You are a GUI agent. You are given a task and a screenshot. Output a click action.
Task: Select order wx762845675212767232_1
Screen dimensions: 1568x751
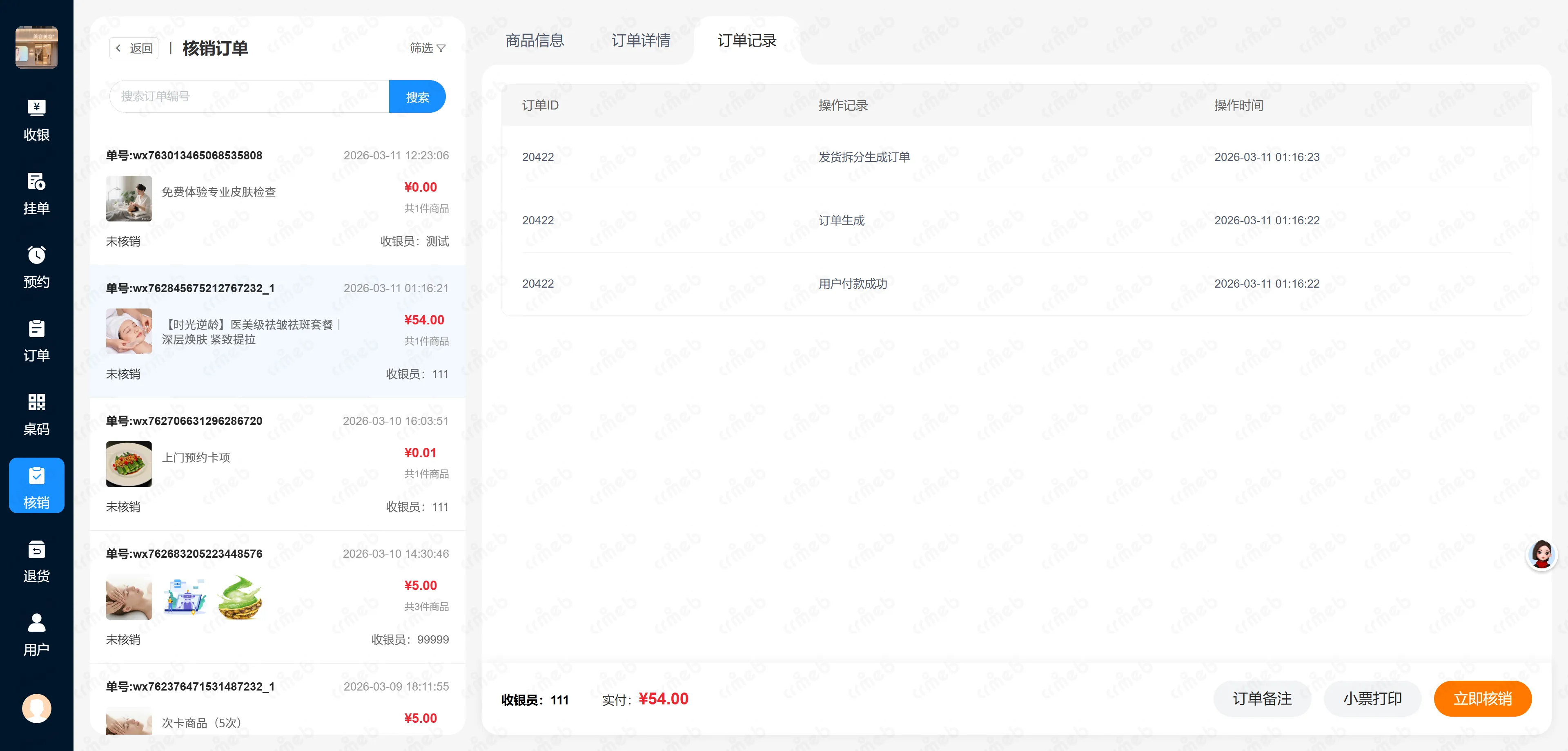(278, 331)
